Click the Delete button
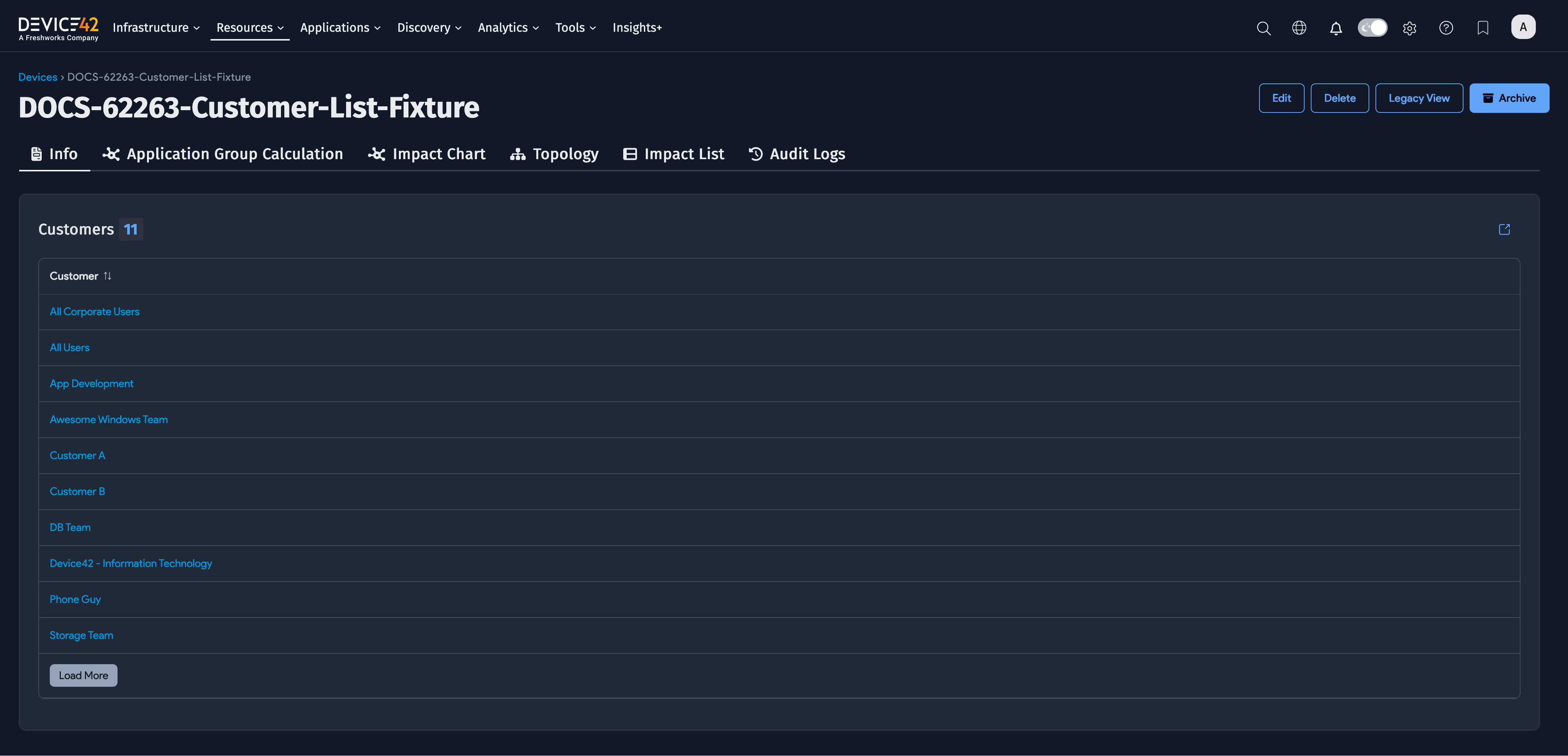The image size is (1568, 756). click(1340, 98)
